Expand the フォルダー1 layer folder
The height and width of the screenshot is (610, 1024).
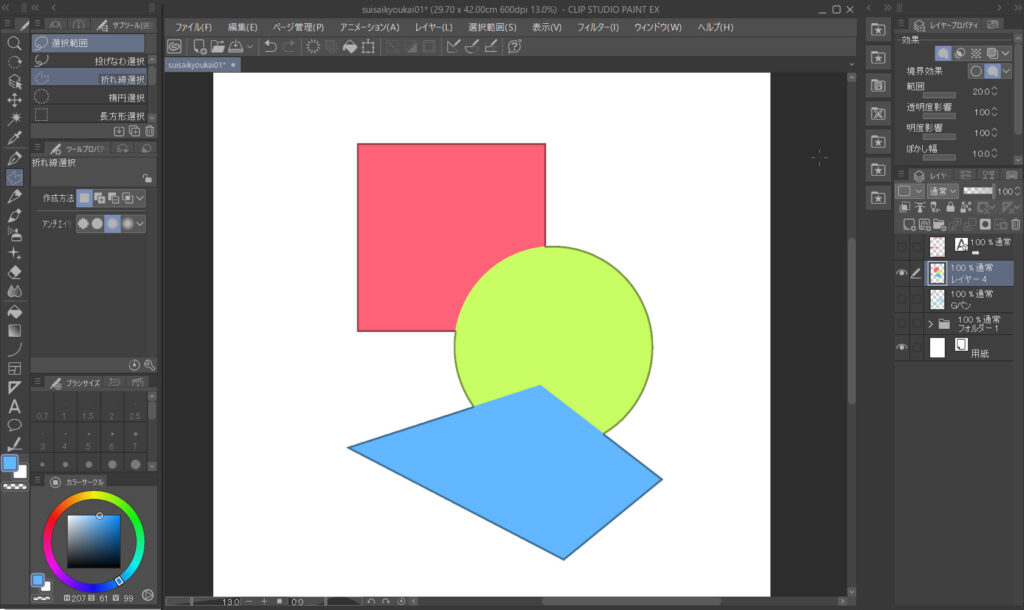(931, 324)
